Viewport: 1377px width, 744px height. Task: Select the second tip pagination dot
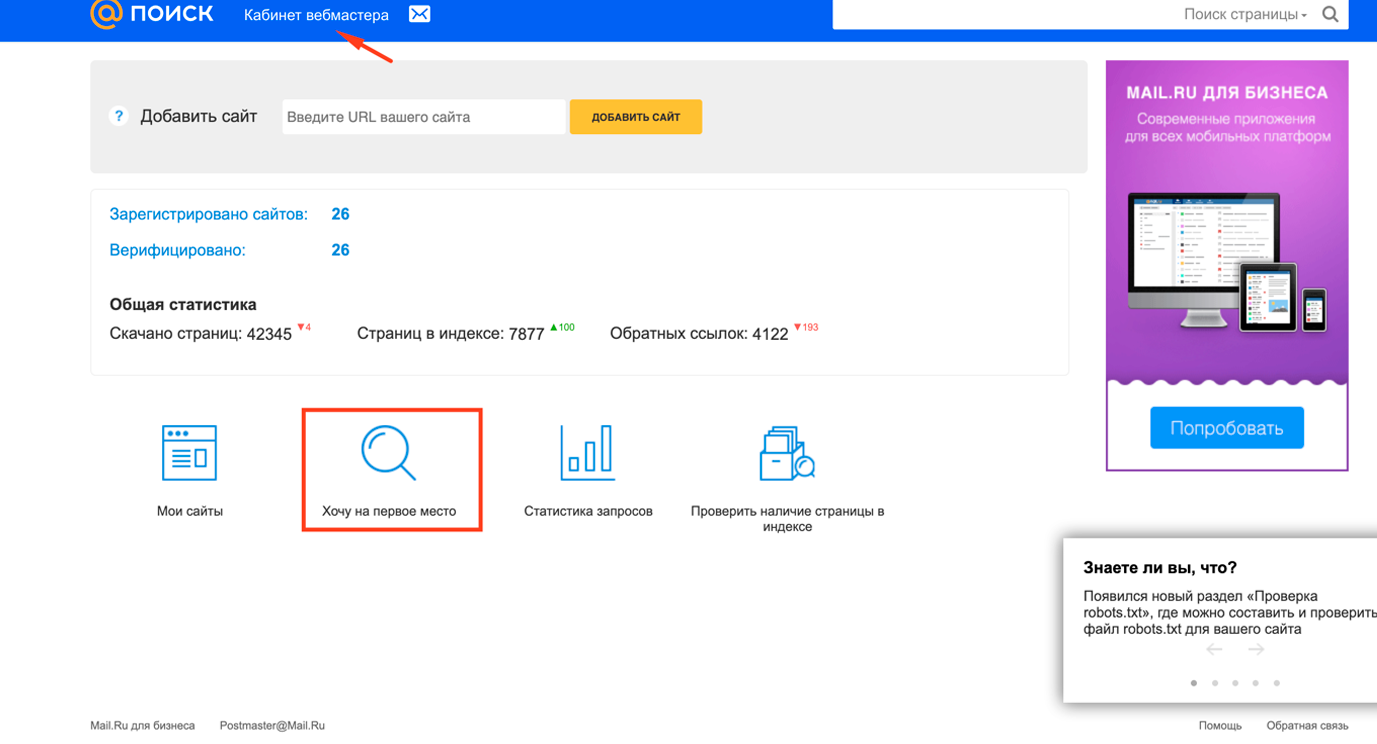point(1215,683)
